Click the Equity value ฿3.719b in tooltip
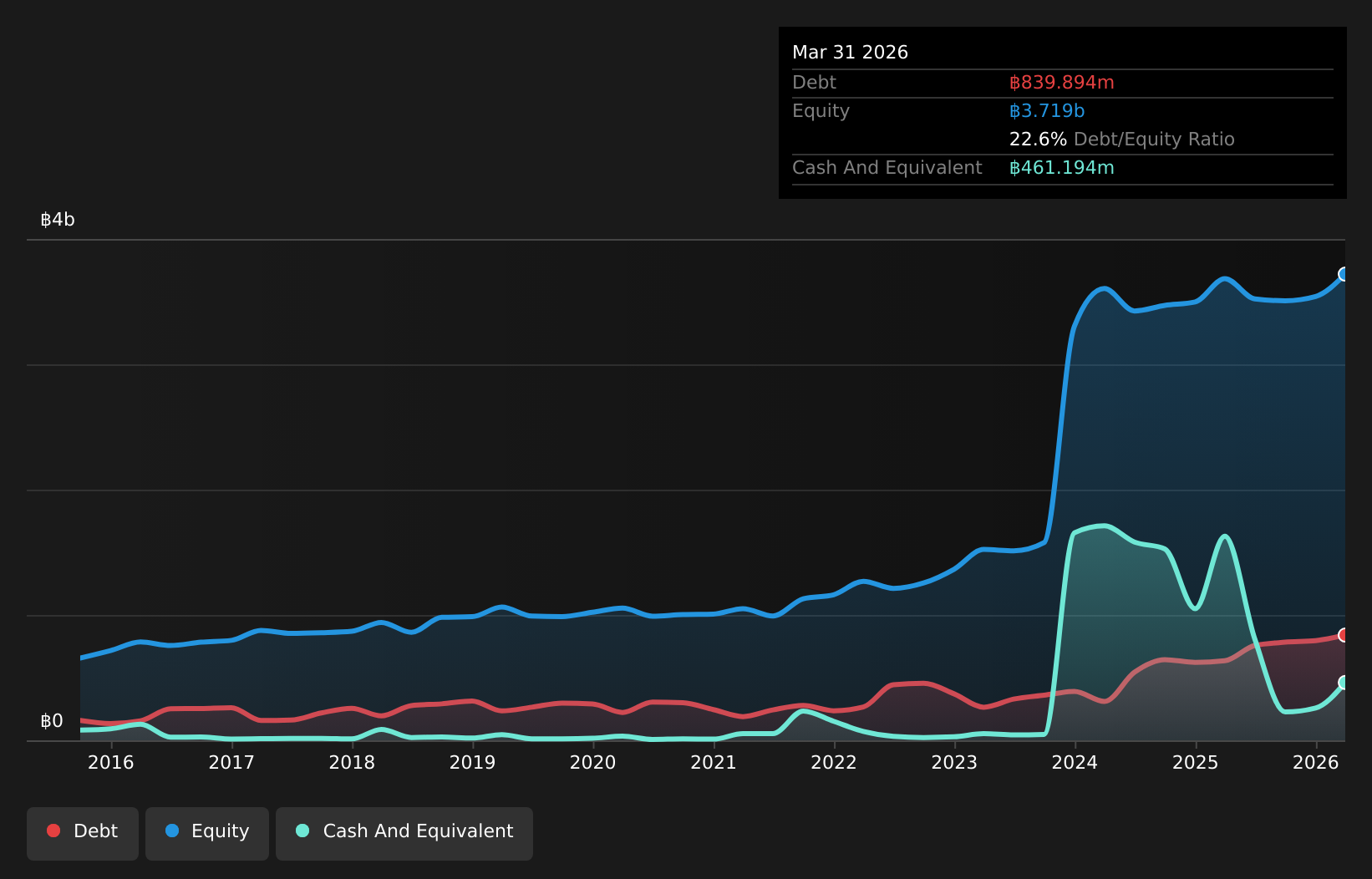 pyautogui.click(x=1047, y=111)
